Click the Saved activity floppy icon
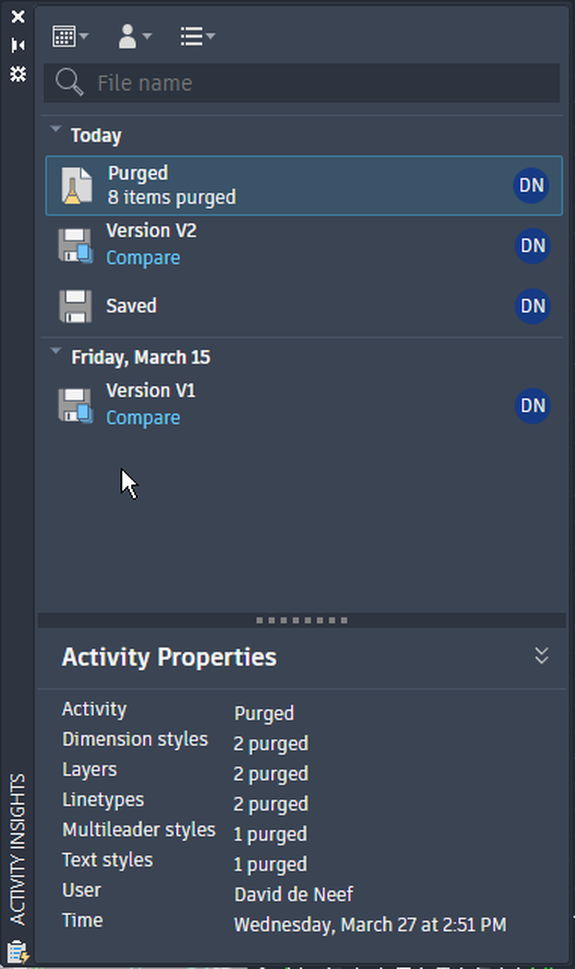The height and width of the screenshot is (969, 575). point(75,306)
